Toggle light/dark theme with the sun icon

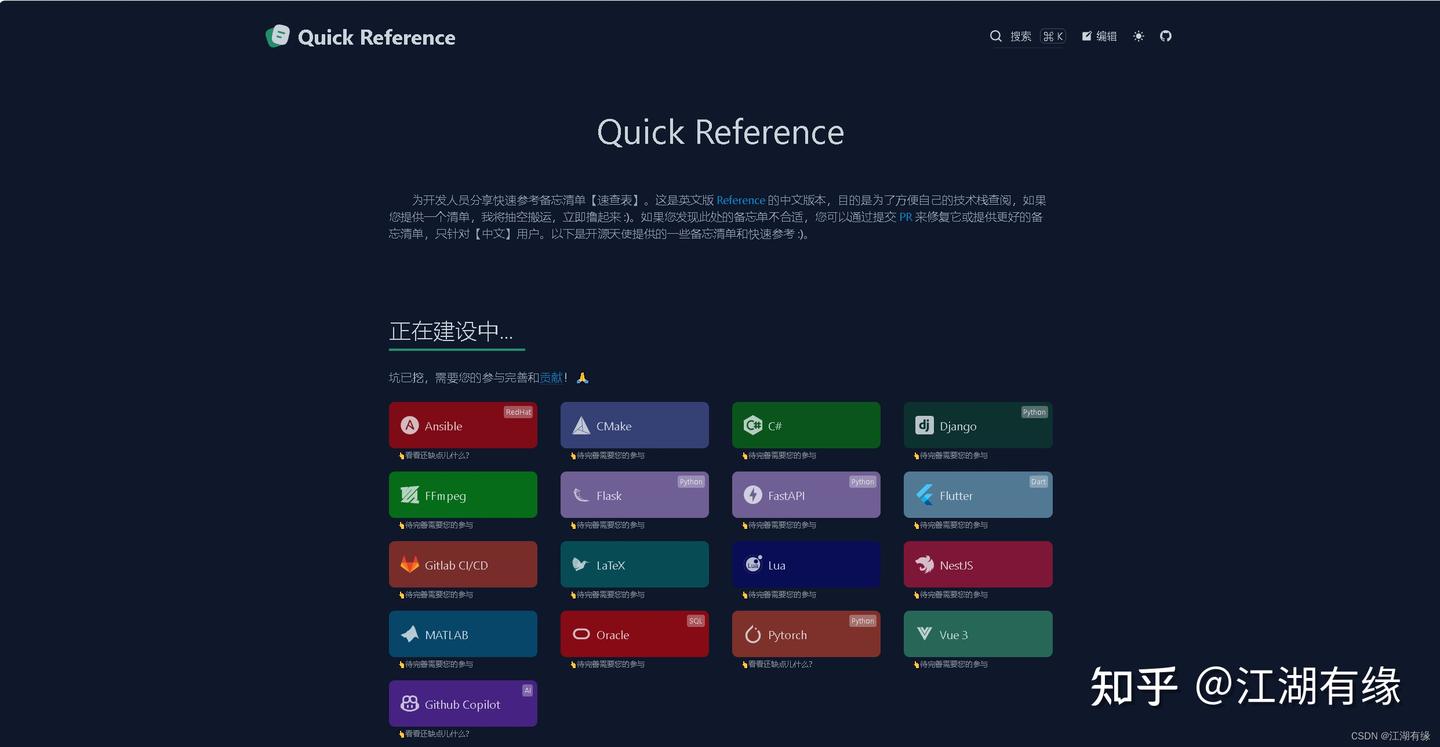[1137, 36]
